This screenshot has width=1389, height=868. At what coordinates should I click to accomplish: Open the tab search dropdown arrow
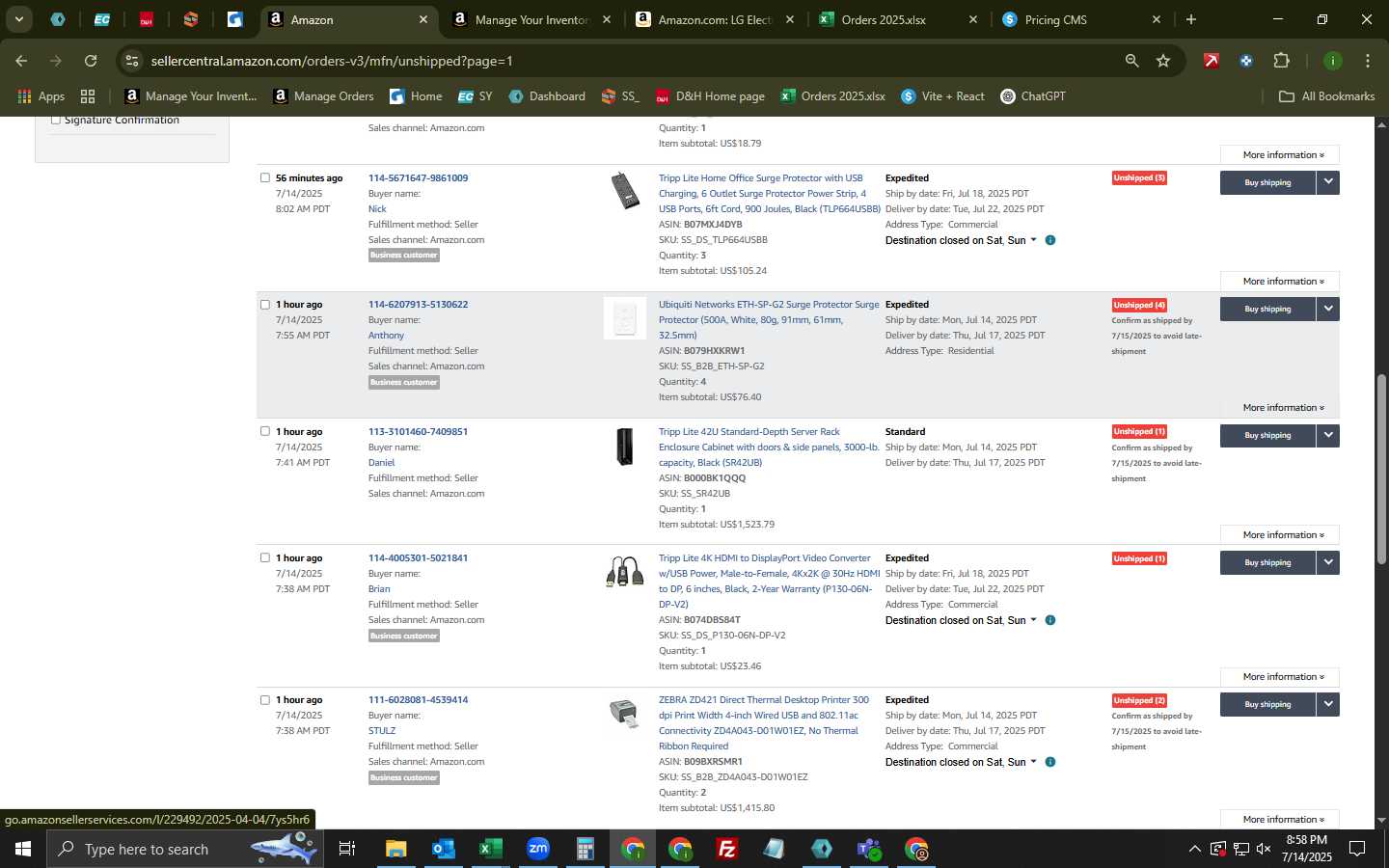click(x=18, y=19)
